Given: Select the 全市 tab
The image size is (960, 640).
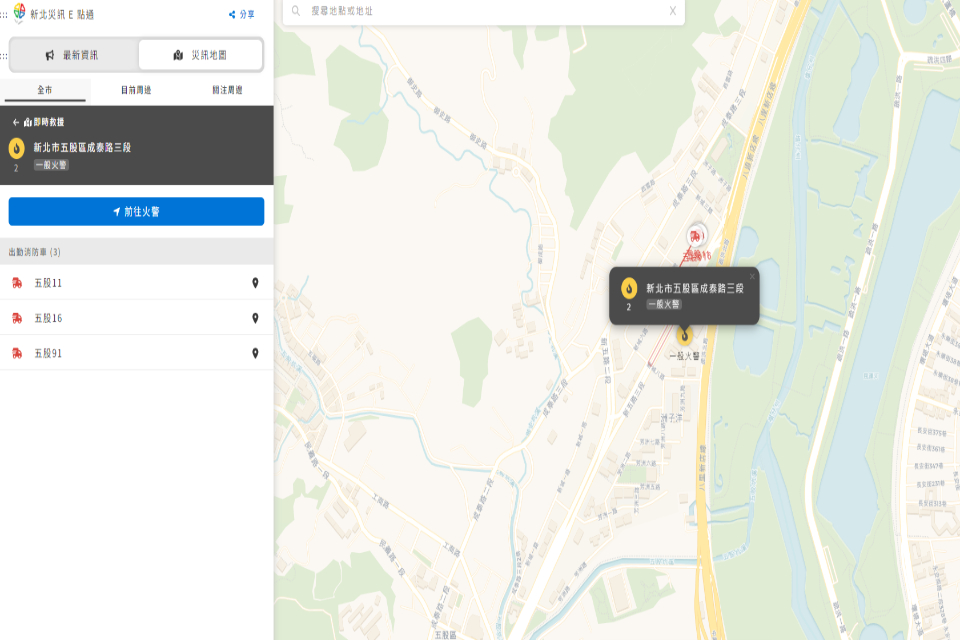Looking at the screenshot, I should click(x=45, y=90).
